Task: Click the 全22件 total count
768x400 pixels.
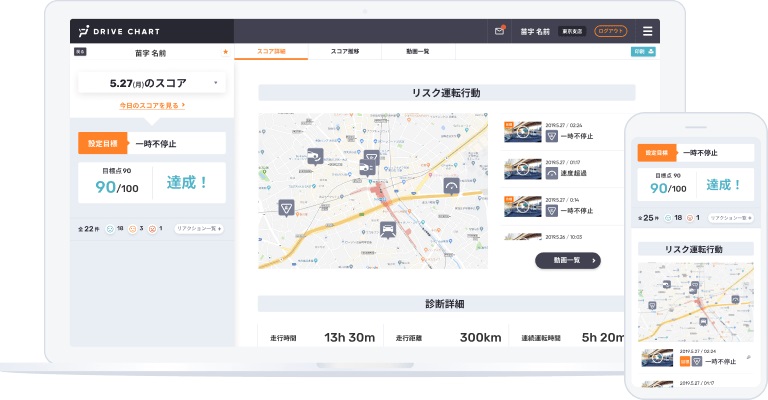Action: pyautogui.click(x=89, y=229)
